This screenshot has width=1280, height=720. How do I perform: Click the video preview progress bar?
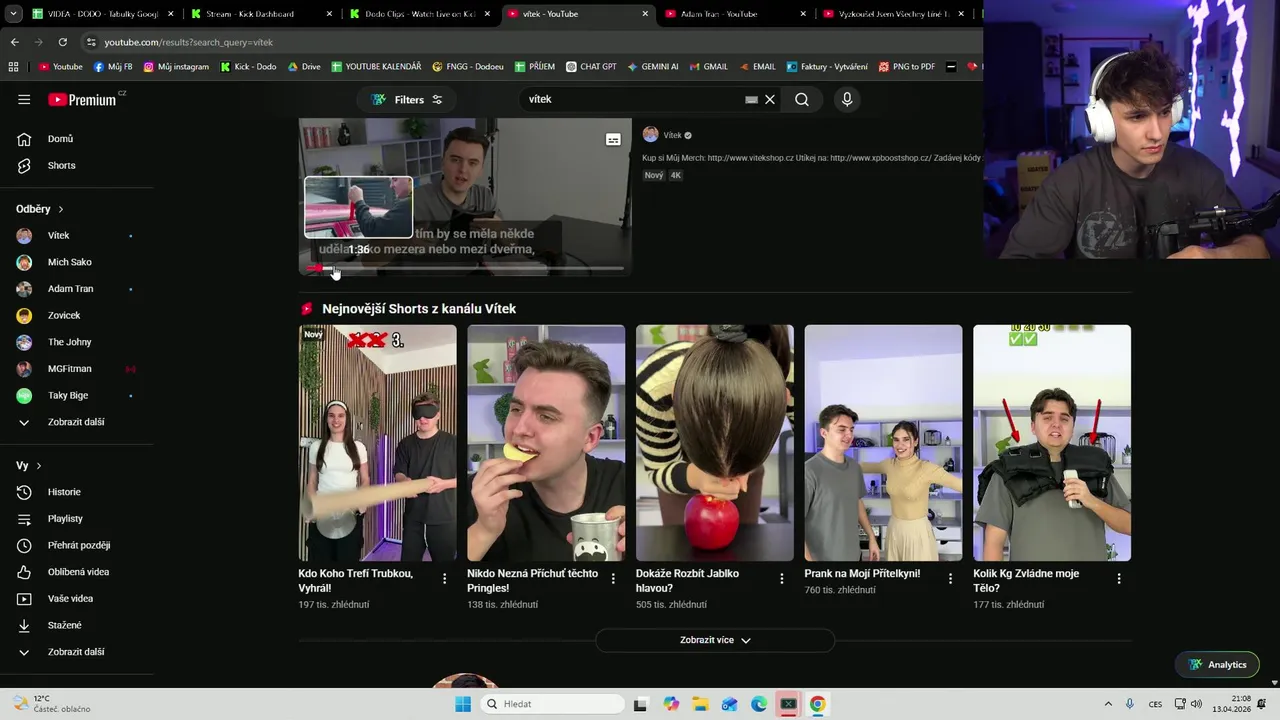(466, 268)
